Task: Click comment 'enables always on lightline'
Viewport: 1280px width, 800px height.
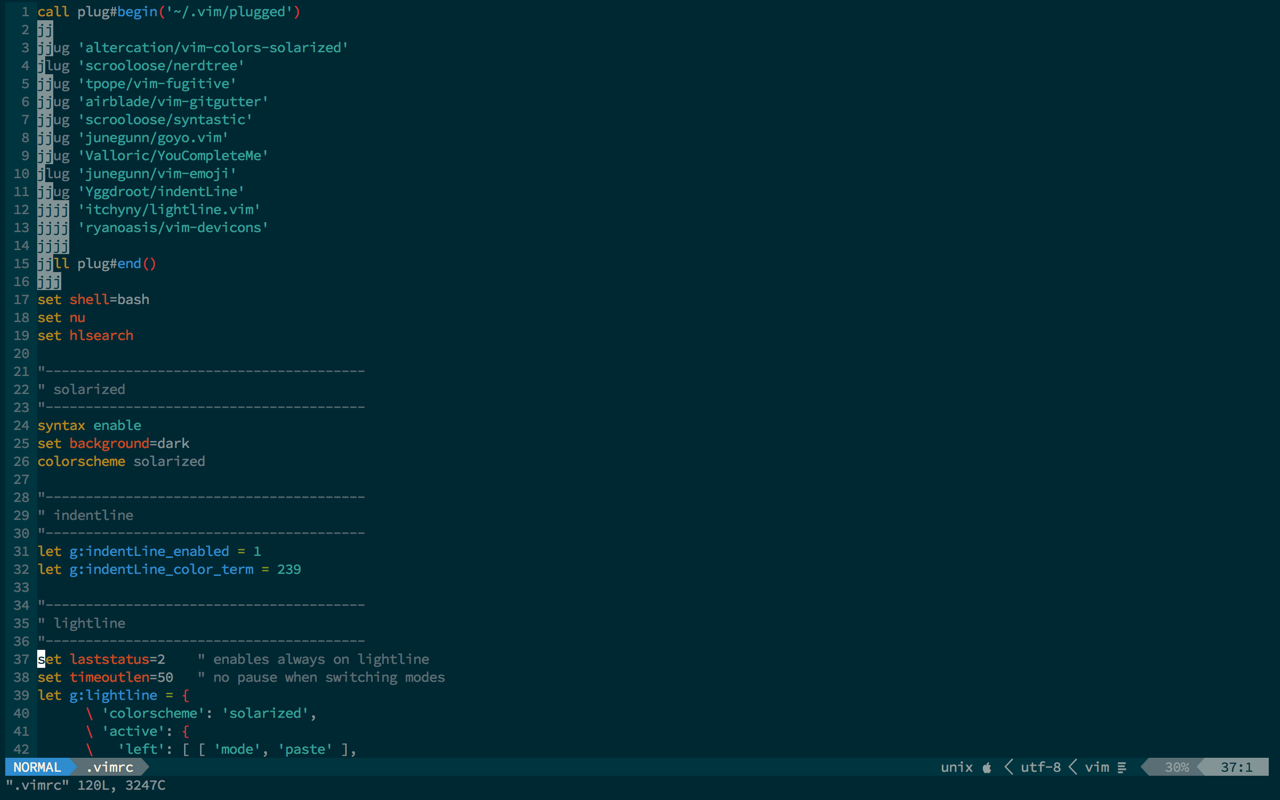Action: point(322,659)
